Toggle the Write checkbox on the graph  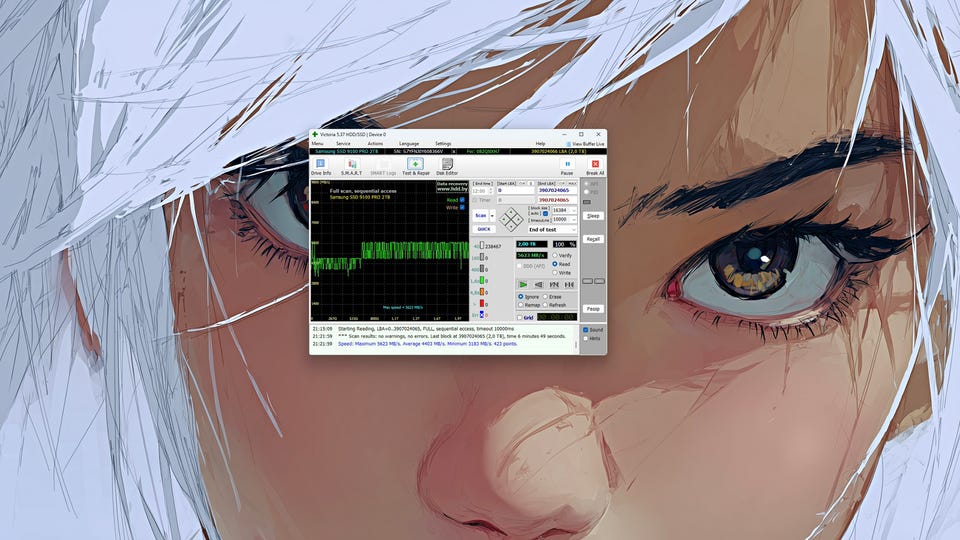tap(462, 207)
